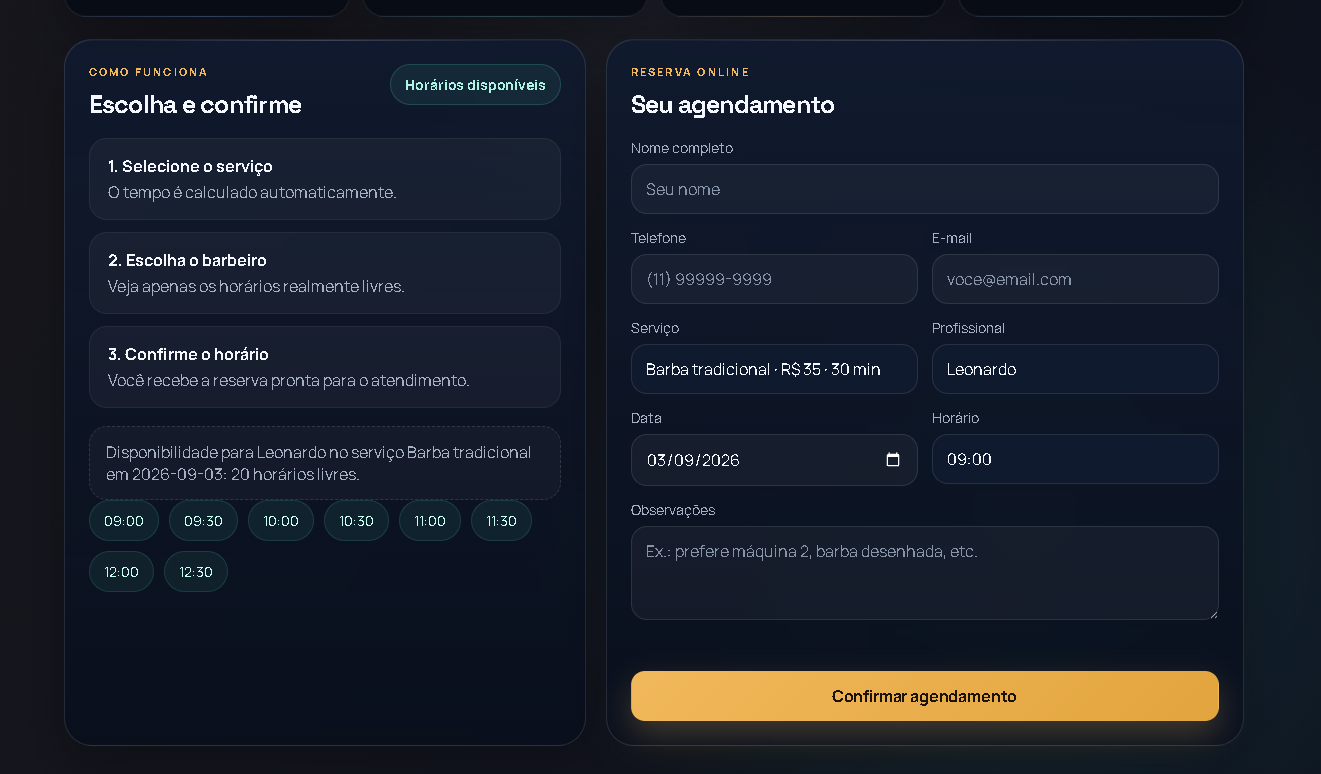Click the E-mail input field
Screen dimensions: 1321x774
tap(1075, 279)
